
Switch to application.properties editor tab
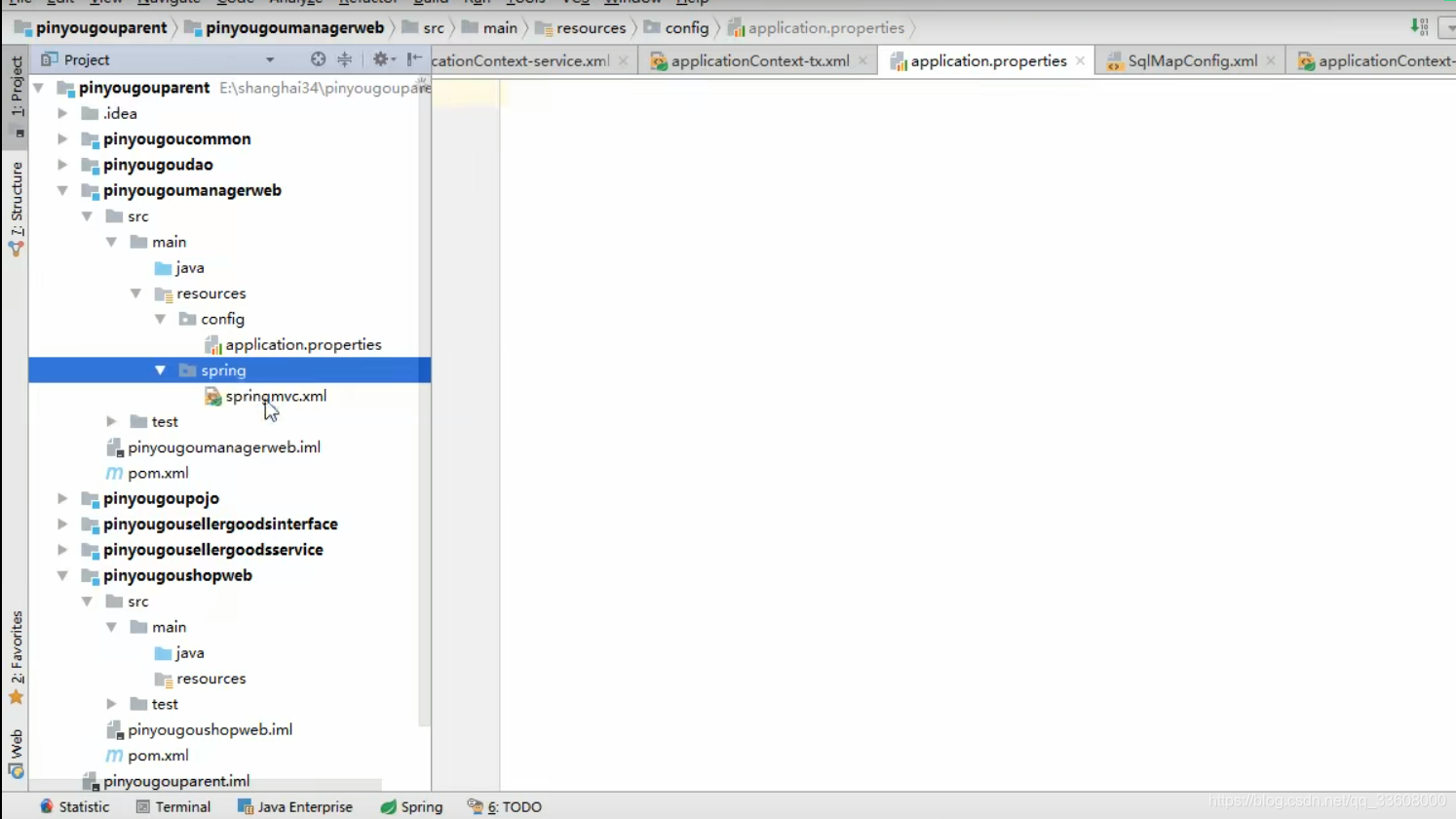(988, 60)
